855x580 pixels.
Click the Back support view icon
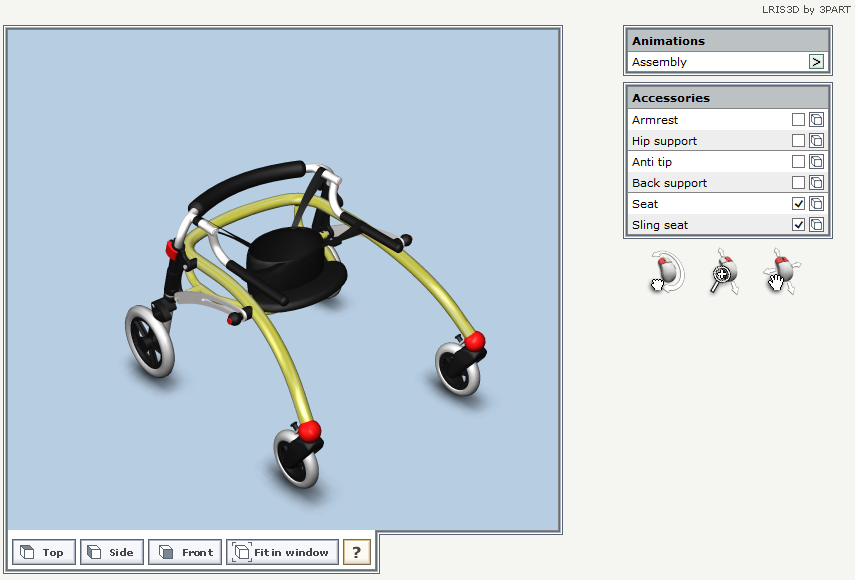(x=816, y=183)
